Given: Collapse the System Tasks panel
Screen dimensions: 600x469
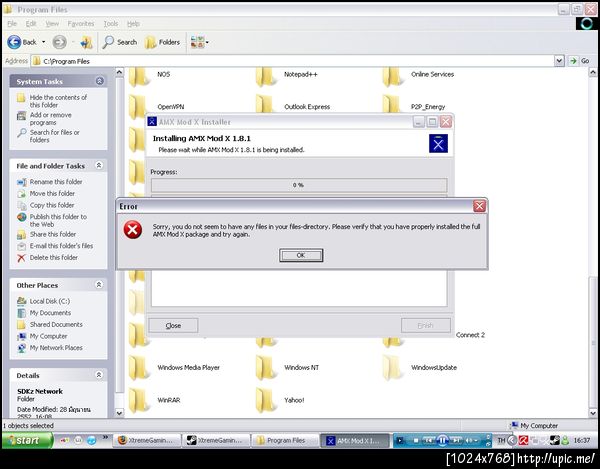Looking at the screenshot, I should tap(99, 81).
